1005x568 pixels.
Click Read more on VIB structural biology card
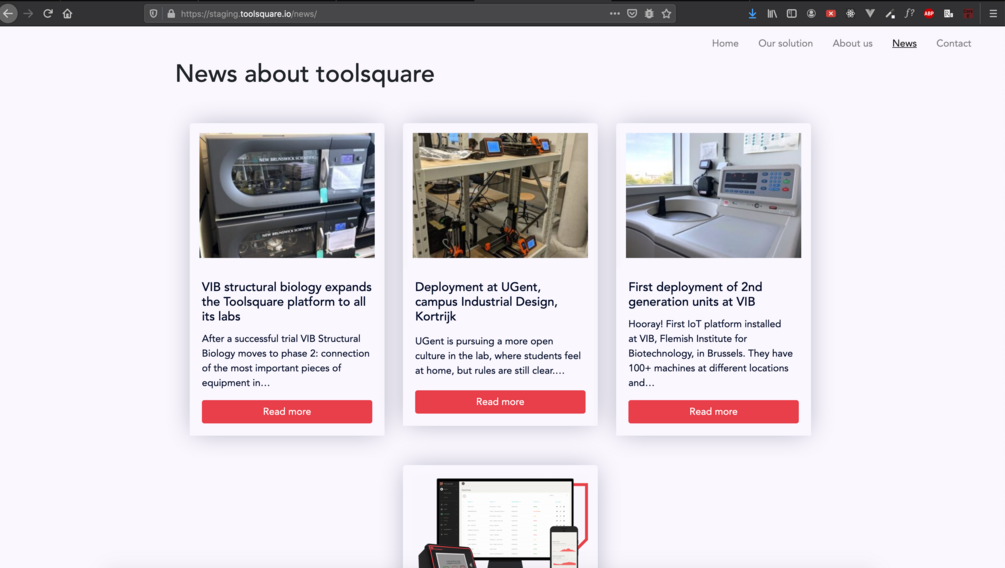click(x=287, y=412)
